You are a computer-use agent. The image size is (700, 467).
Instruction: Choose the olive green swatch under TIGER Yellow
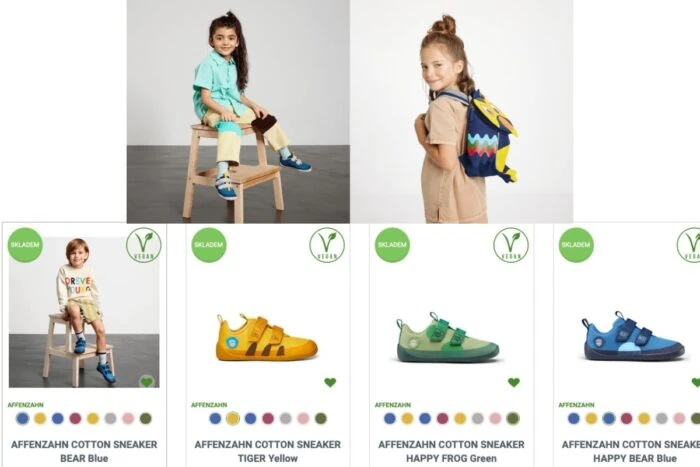click(321, 418)
